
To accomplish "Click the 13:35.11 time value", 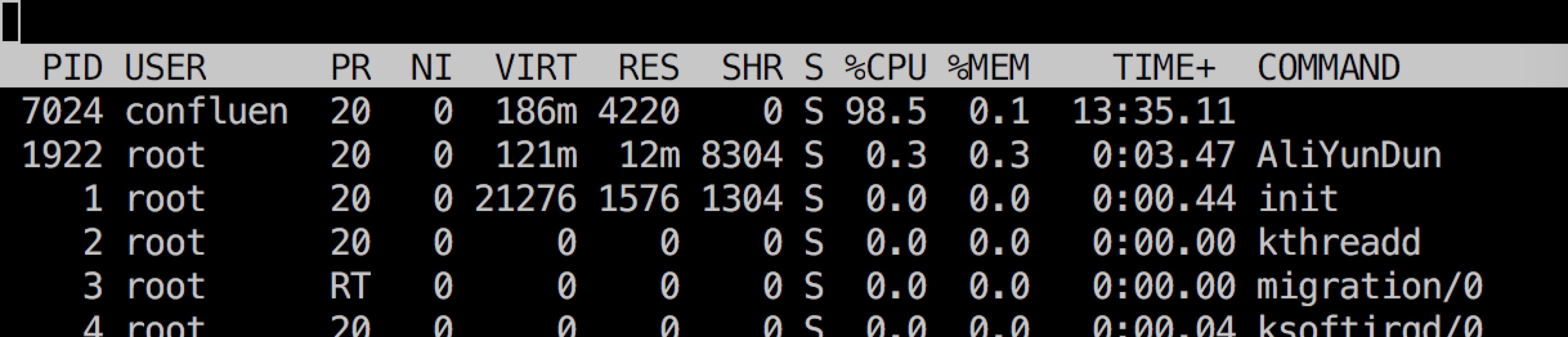I will coord(1154,111).
